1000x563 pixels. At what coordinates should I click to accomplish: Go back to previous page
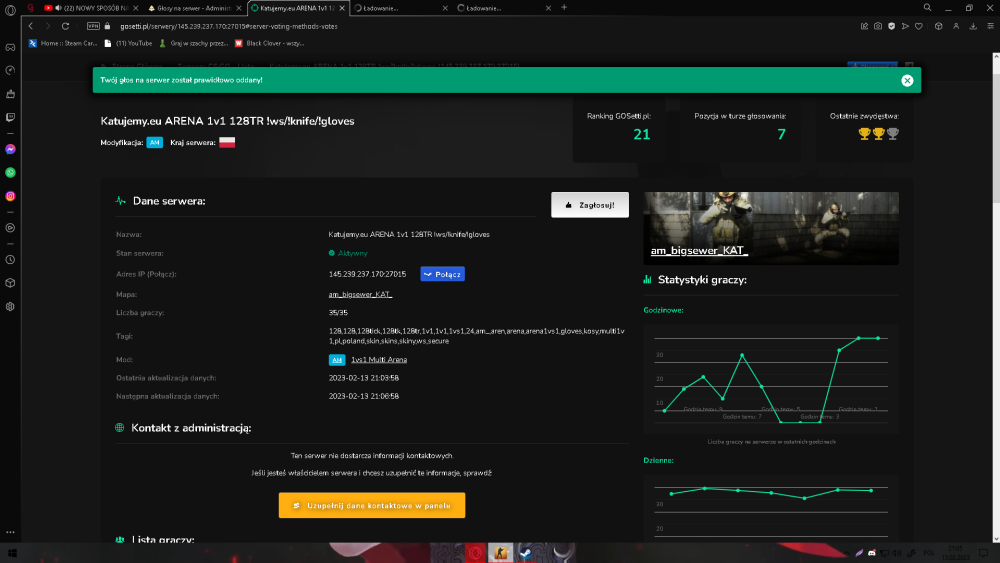pyautogui.click(x=31, y=26)
